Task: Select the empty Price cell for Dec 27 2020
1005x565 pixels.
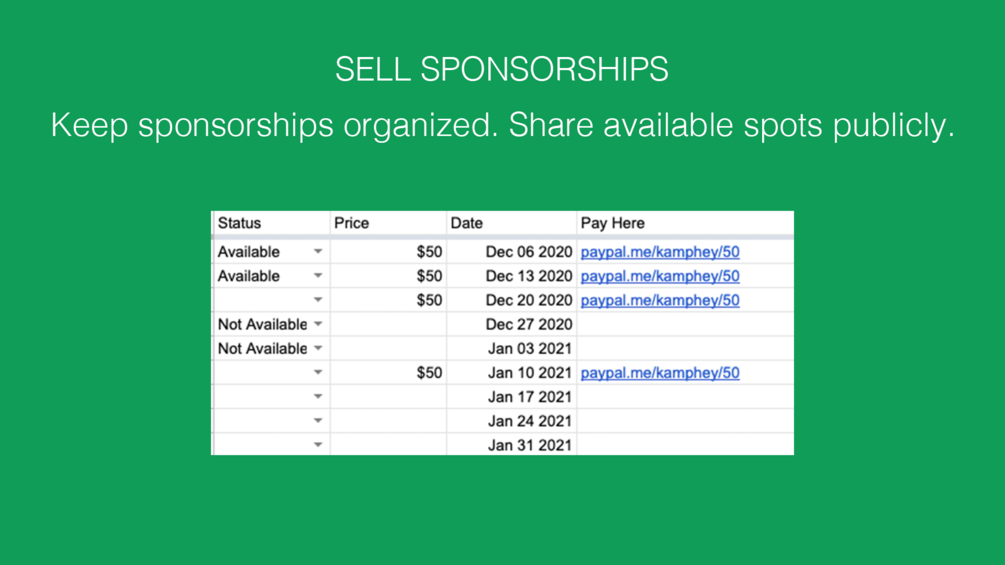Action: coord(388,324)
